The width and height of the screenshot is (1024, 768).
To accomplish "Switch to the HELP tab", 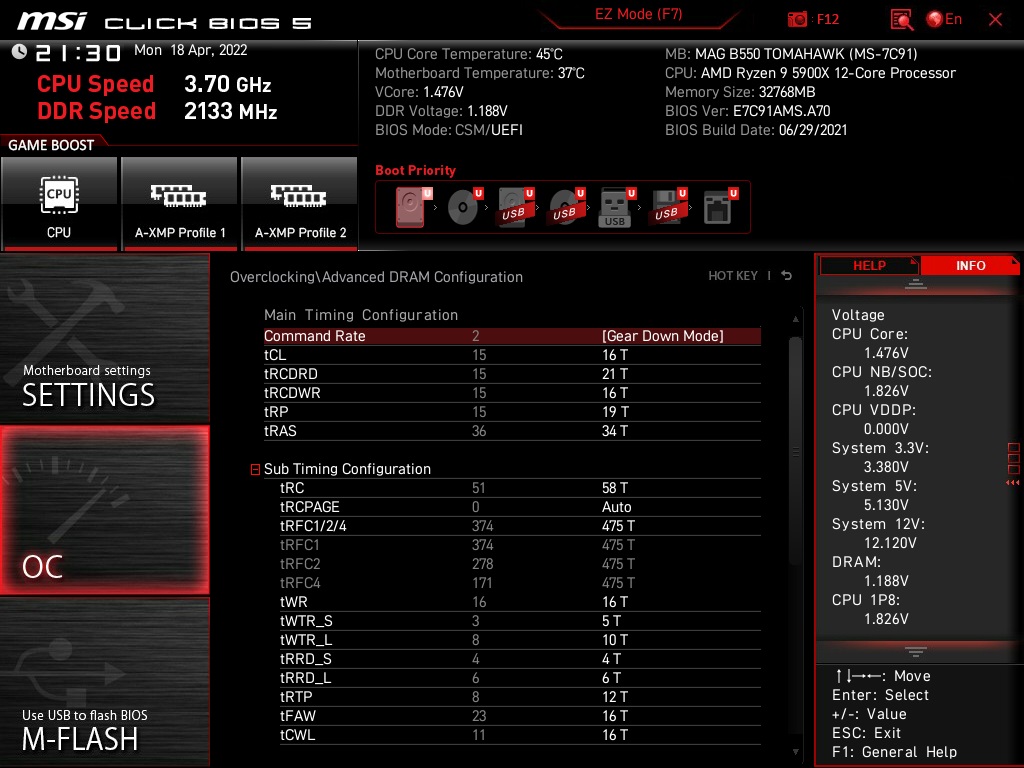I will point(868,265).
